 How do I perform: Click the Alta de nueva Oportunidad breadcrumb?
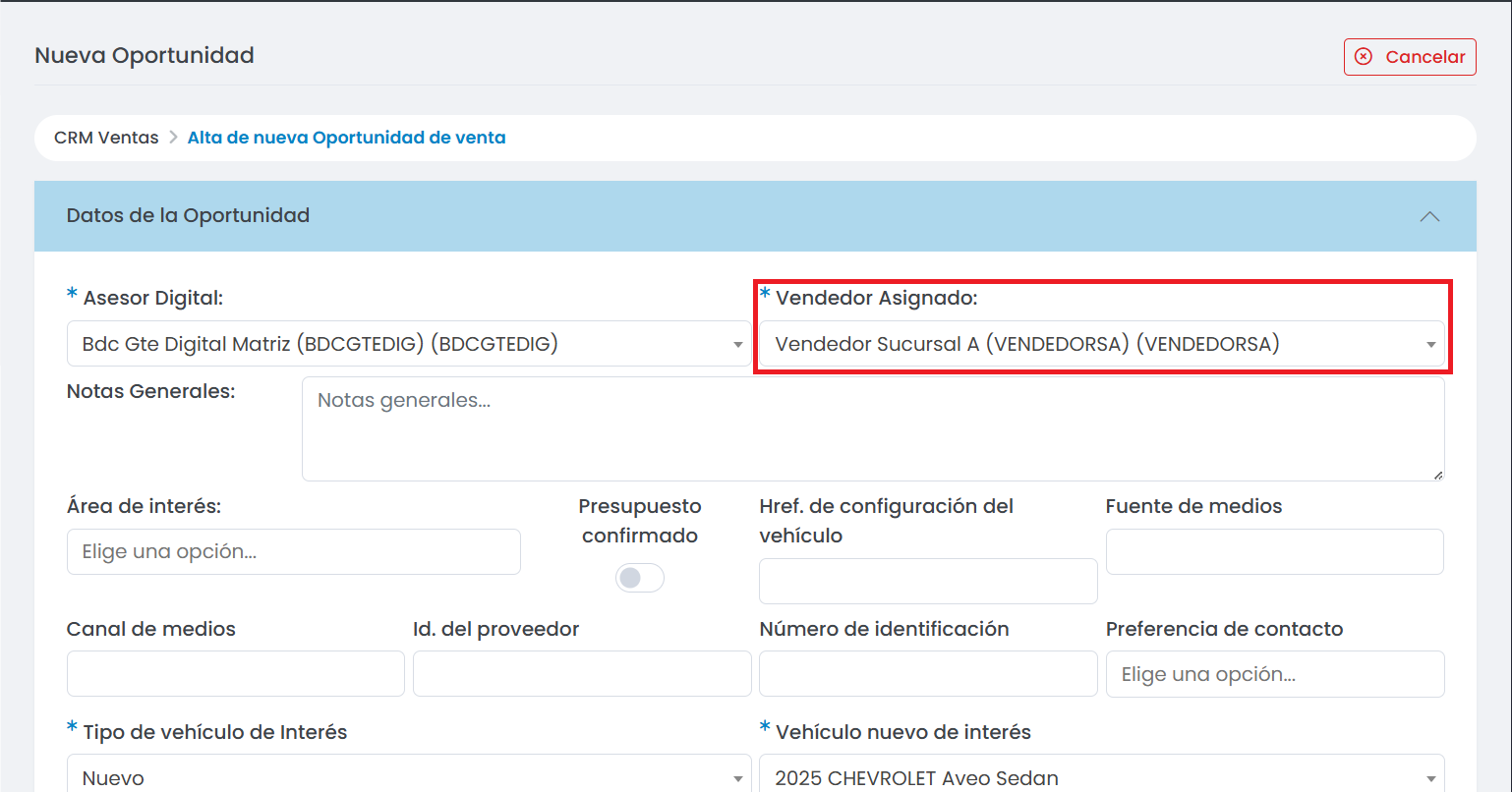346,138
